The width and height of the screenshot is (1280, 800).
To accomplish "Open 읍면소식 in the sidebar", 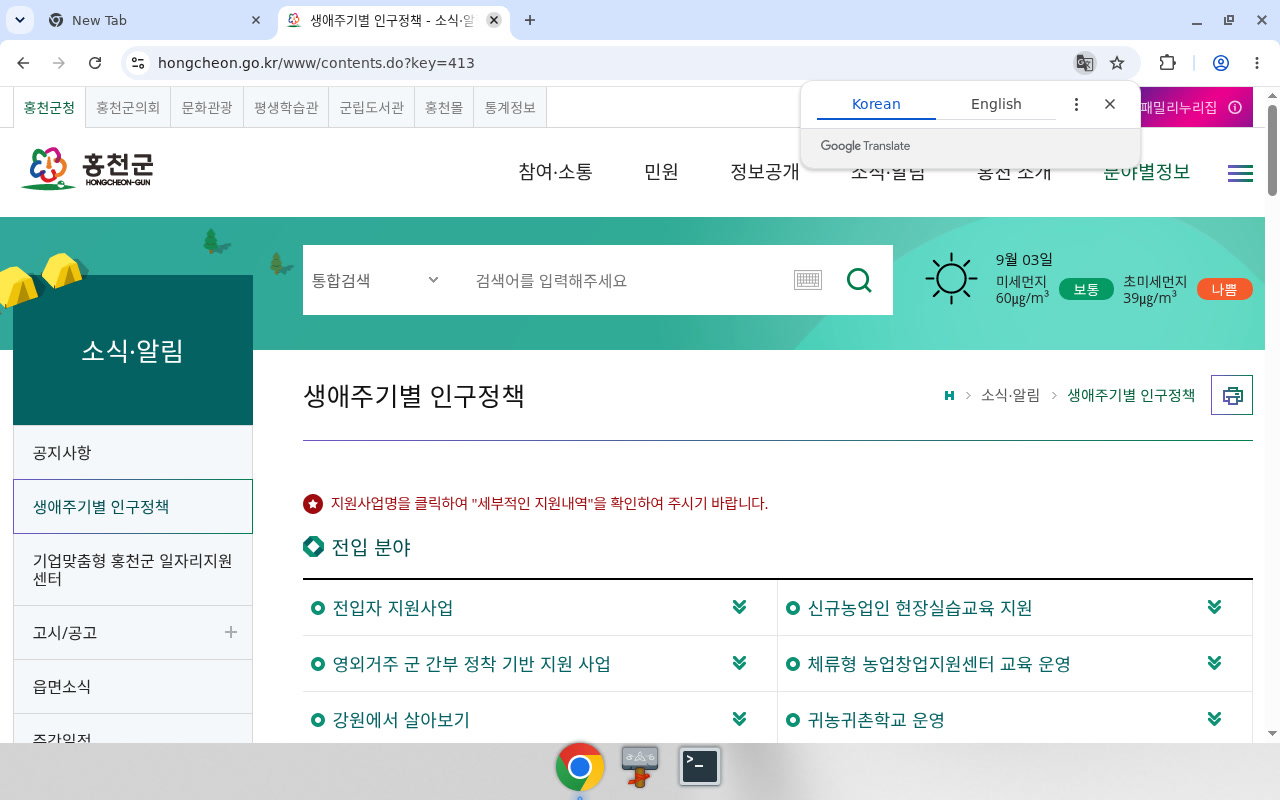I will tap(133, 687).
